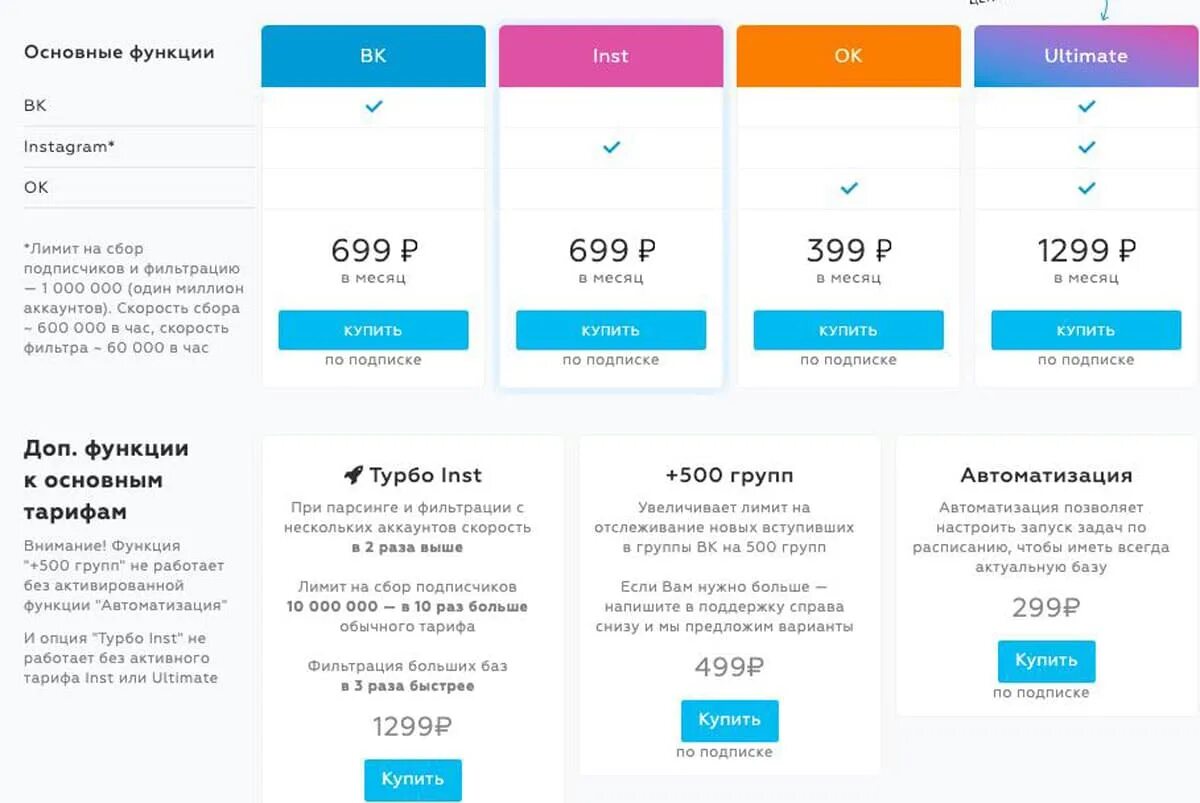This screenshot has width=1200, height=803.
Task: Click the Instagram* row label
Action: tap(69, 146)
